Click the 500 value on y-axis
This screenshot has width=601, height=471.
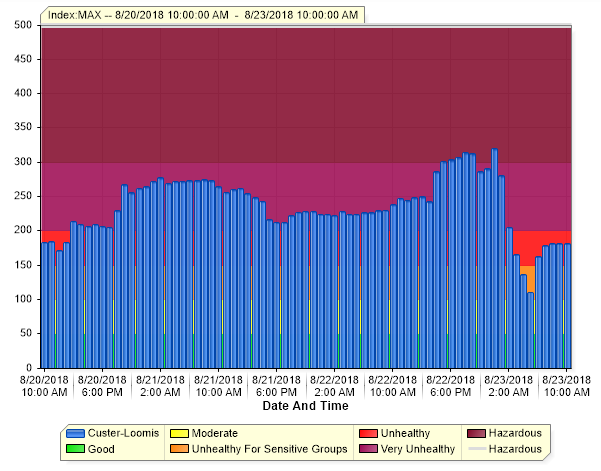tap(22, 25)
